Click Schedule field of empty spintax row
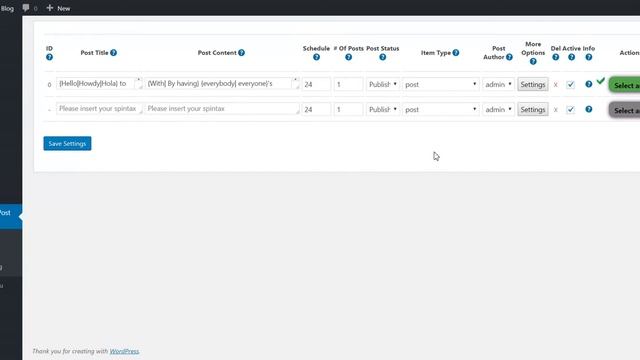 pyautogui.click(x=316, y=109)
